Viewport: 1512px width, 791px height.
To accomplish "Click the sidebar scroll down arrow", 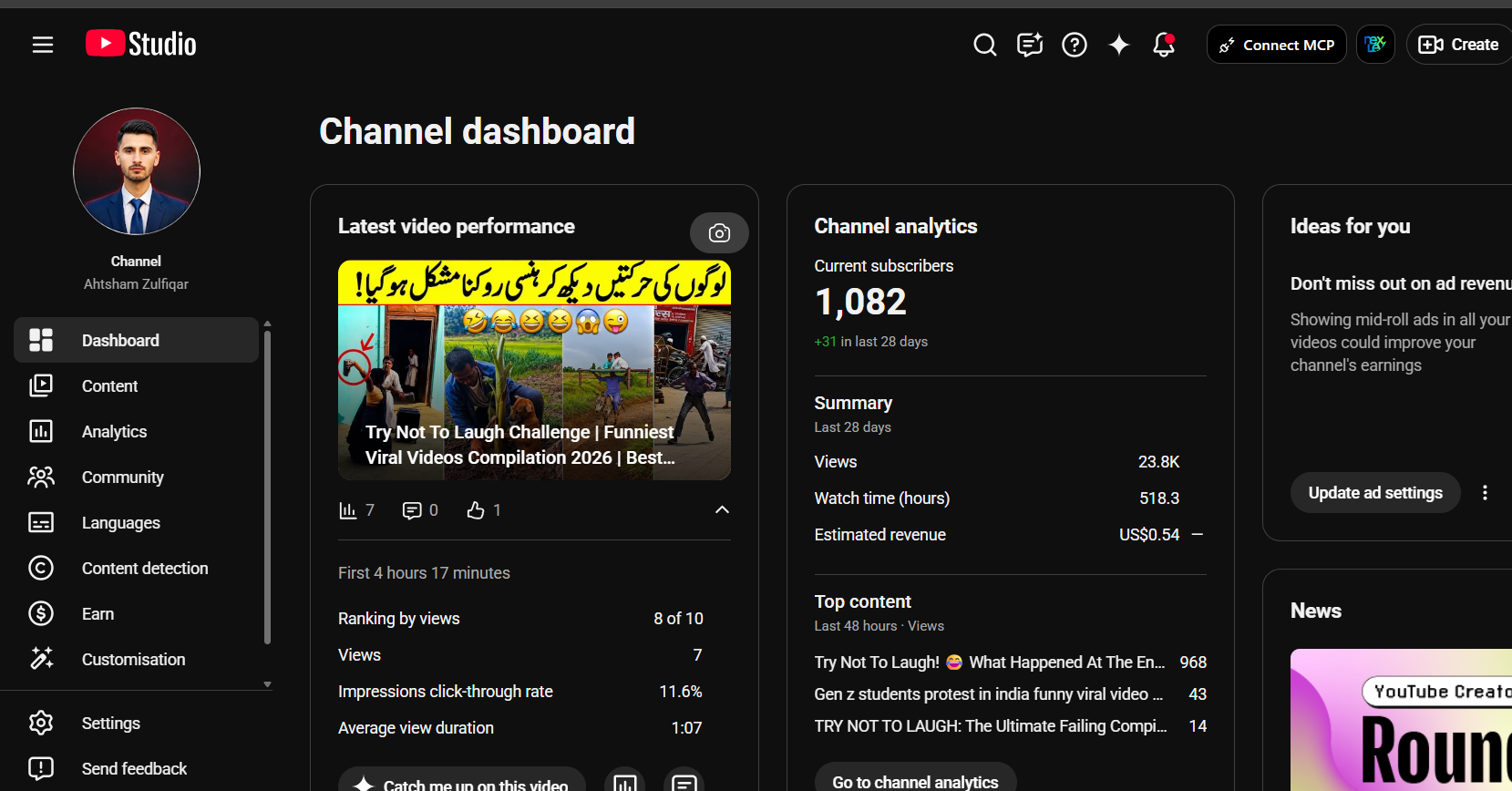I will tap(267, 684).
